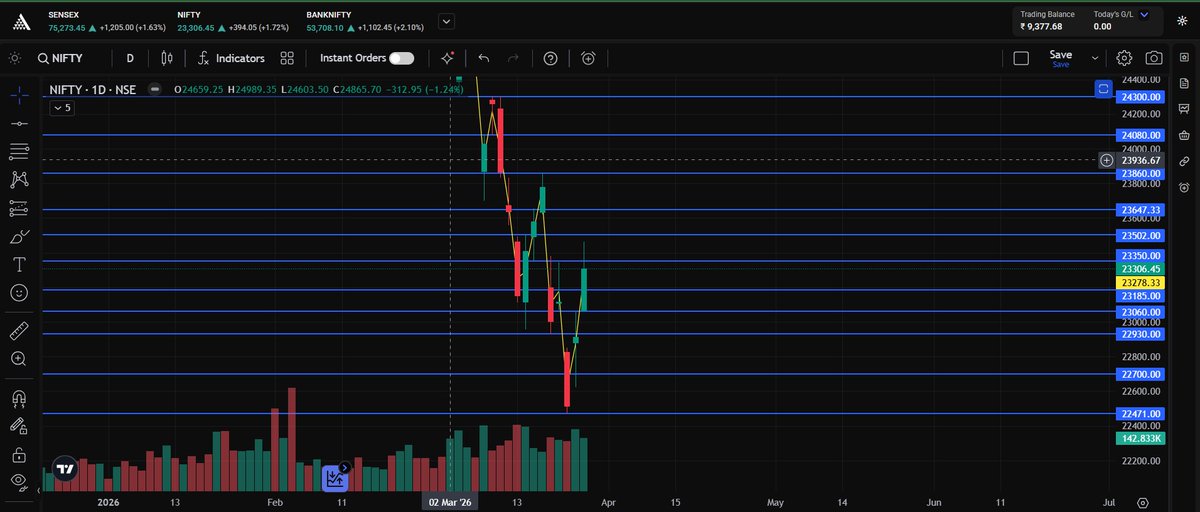Open the D timeframe interval selector
This screenshot has height=512, width=1200.
pyautogui.click(x=130, y=58)
